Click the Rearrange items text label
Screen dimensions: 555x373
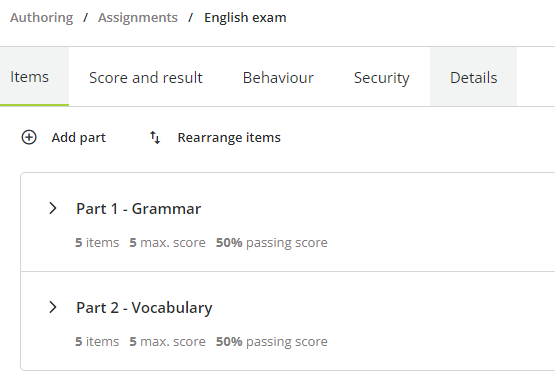tap(229, 137)
